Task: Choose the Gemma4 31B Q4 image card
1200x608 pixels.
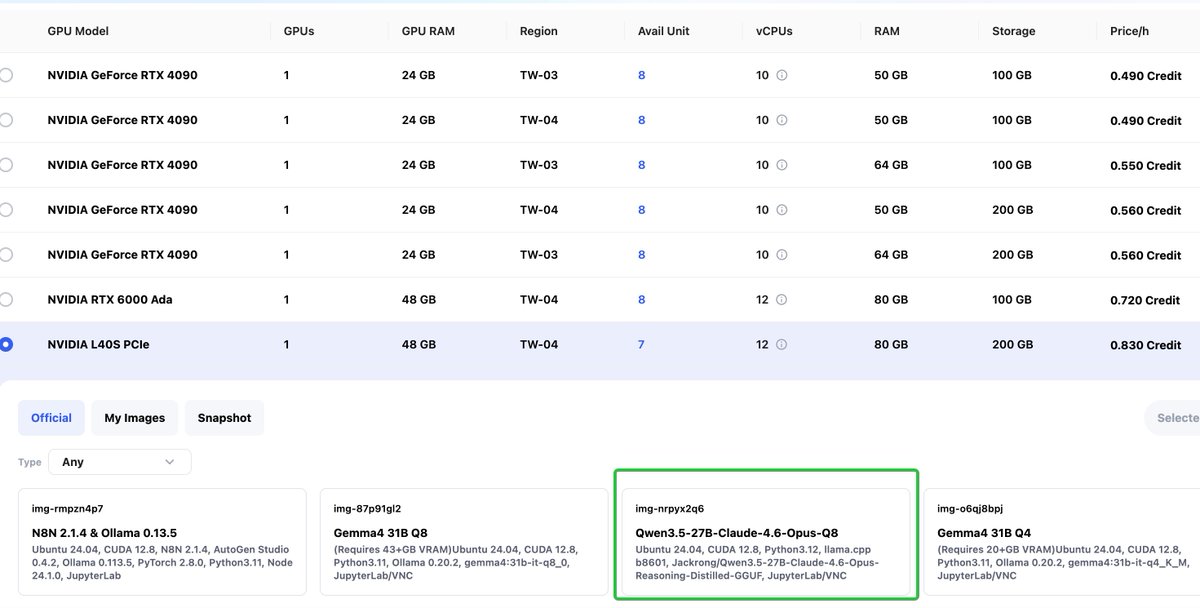Action: 1062,541
